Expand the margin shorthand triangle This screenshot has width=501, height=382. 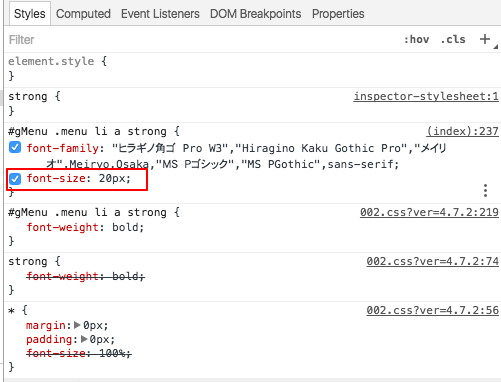pyautogui.click(x=77, y=325)
